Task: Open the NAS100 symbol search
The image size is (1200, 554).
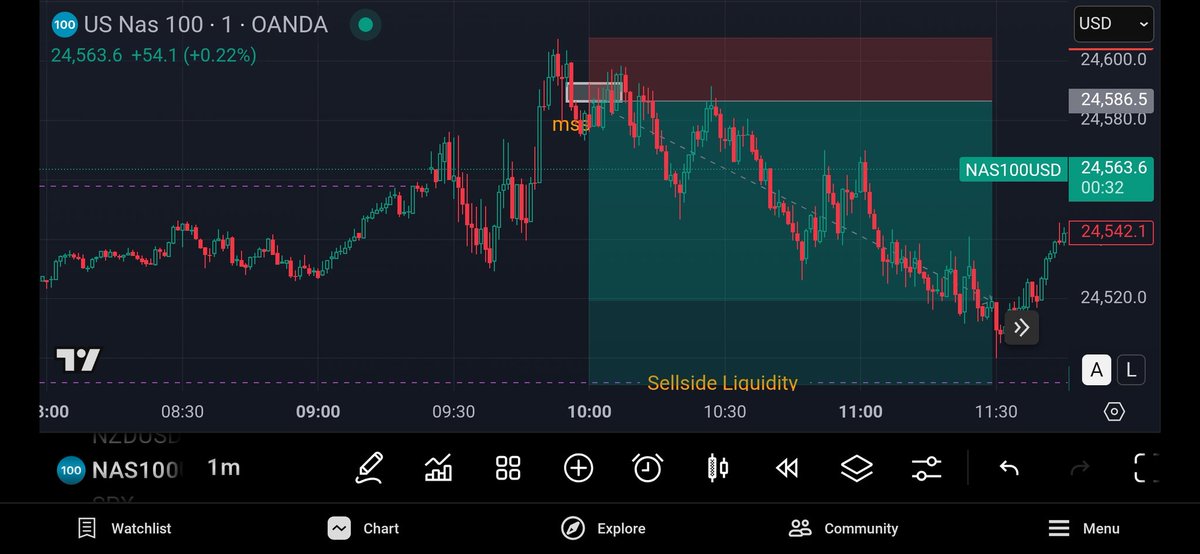Action: [x=135, y=469]
